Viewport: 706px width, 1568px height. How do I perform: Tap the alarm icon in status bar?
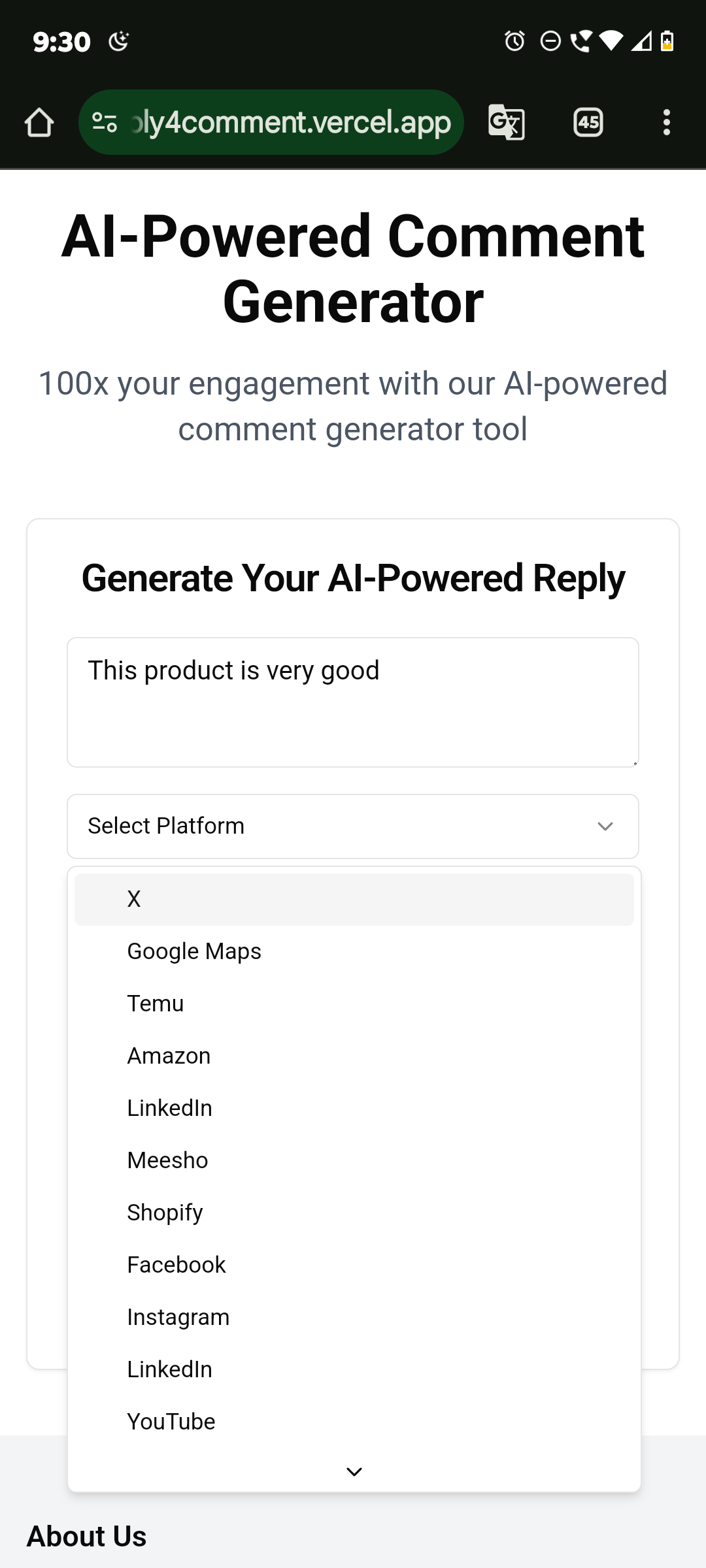pyautogui.click(x=514, y=41)
